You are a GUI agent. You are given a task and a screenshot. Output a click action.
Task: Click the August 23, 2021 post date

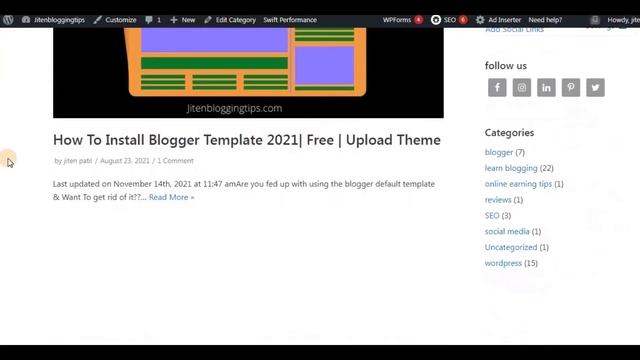[125, 161]
